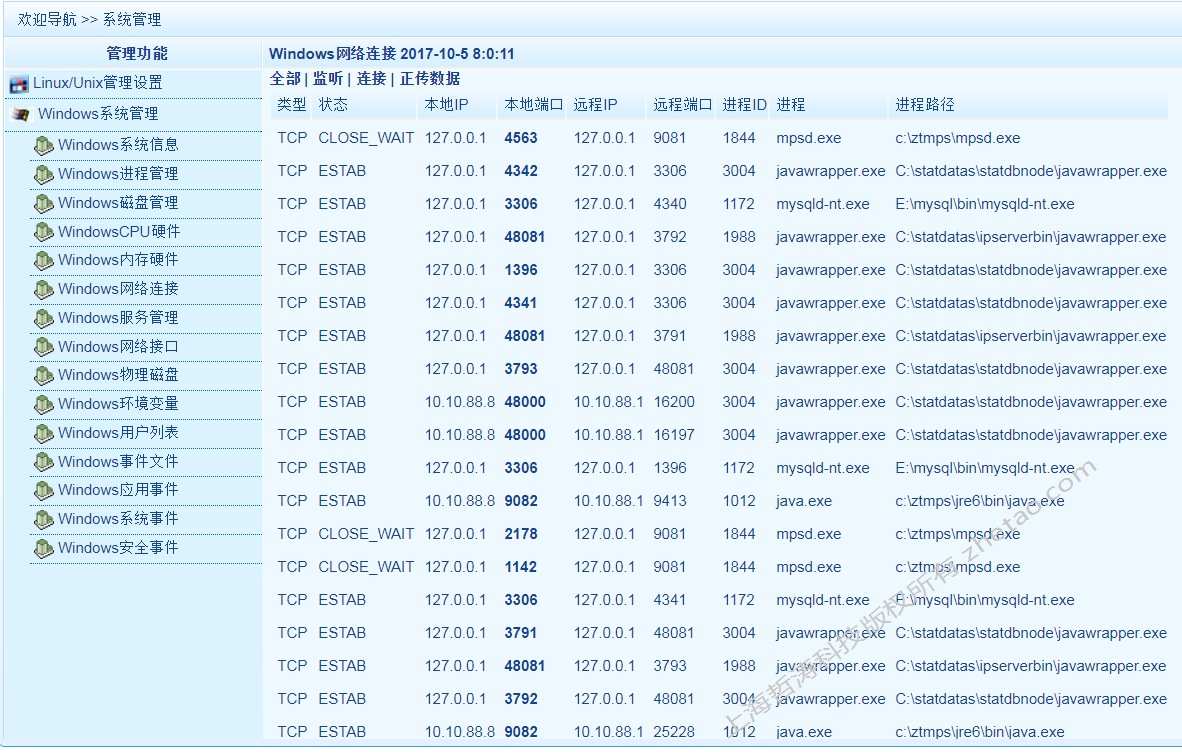Click icon beside WindowsCPU硬件
The height and width of the screenshot is (754, 1182).
click(x=44, y=231)
